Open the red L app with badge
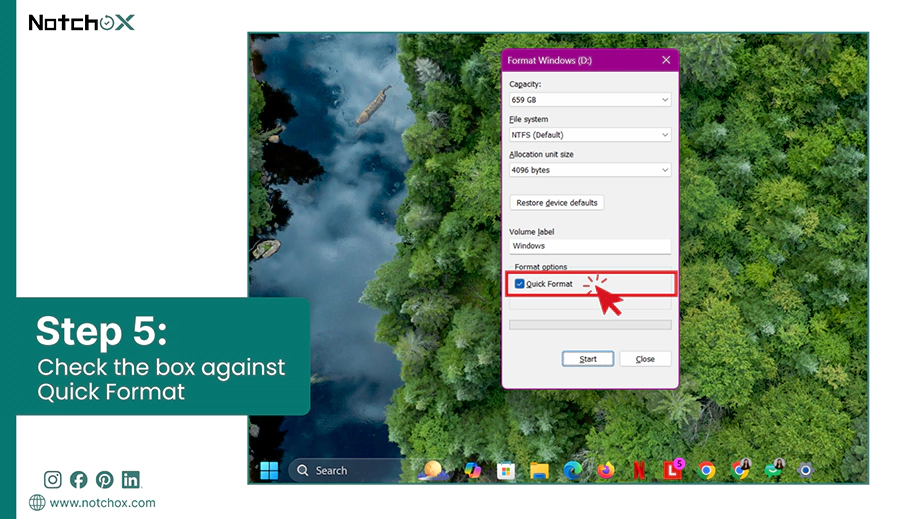 (673, 470)
